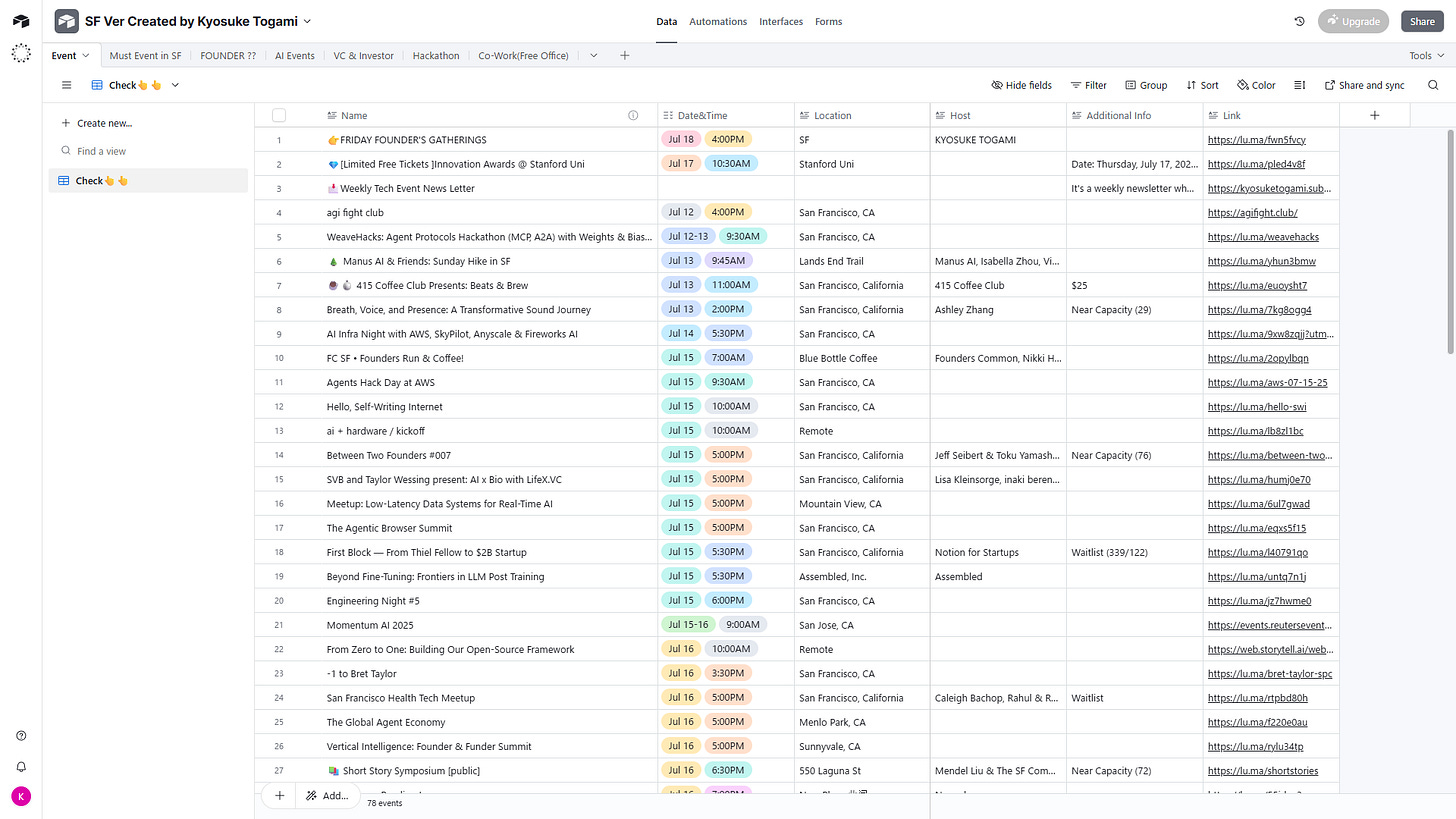
Task: Select the 'Notion for Startups' host cell
Action: (x=998, y=552)
